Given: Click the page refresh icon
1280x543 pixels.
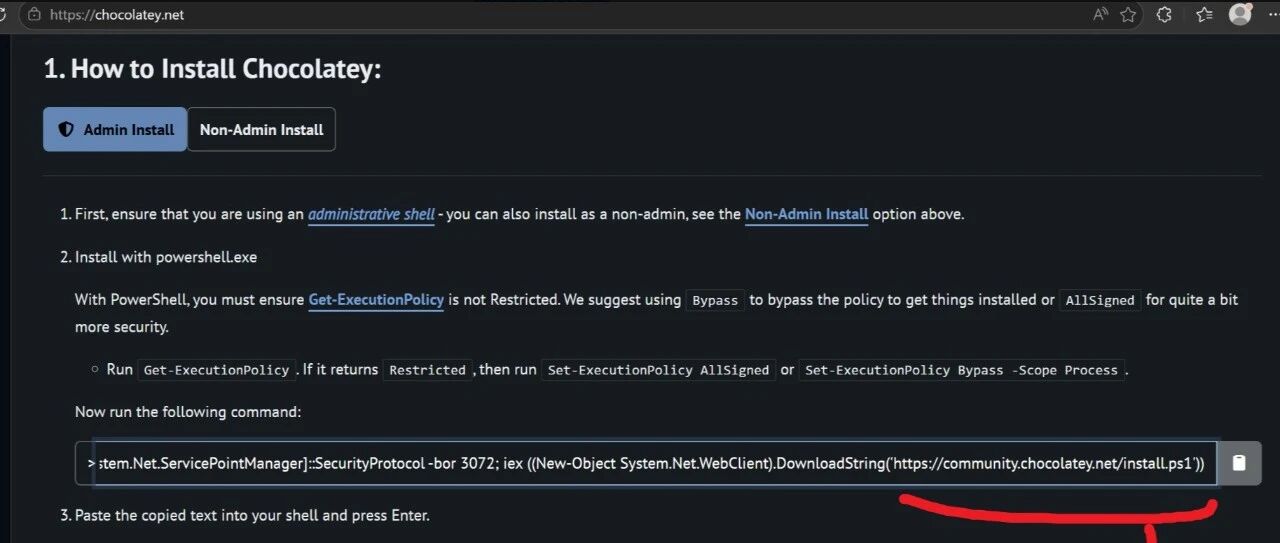Looking at the screenshot, I should (x=3, y=15).
